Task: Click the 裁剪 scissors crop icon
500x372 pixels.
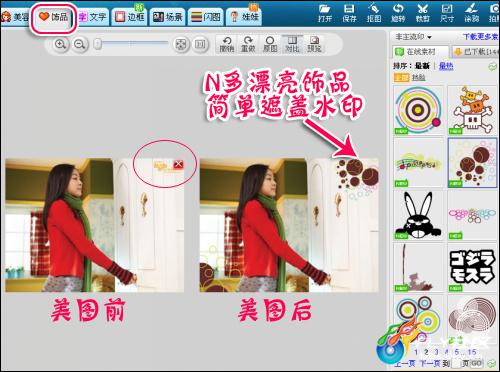Action: coord(422,13)
